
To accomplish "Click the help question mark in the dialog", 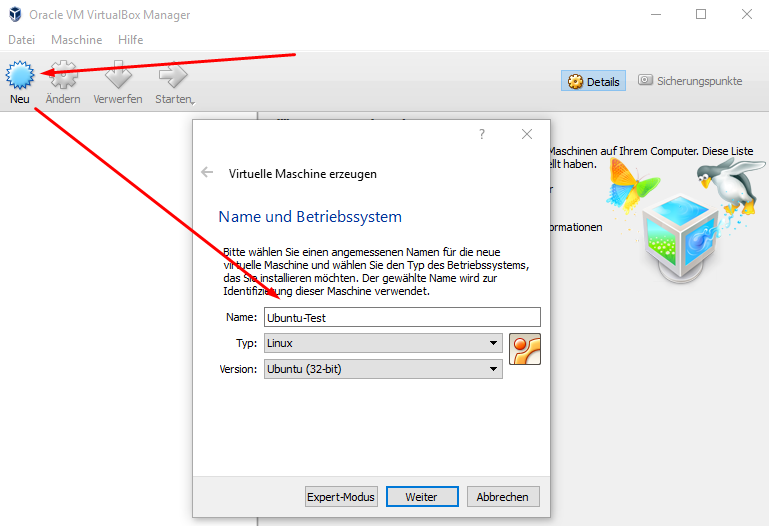I will coord(482,134).
